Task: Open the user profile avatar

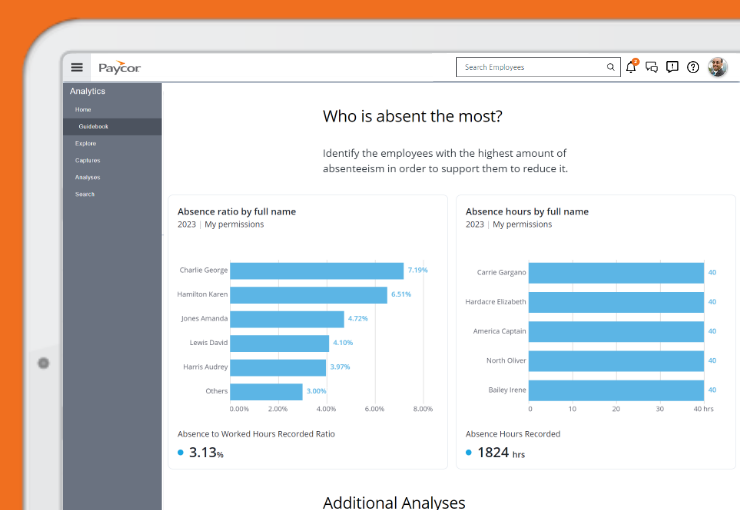Action: coord(718,67)
